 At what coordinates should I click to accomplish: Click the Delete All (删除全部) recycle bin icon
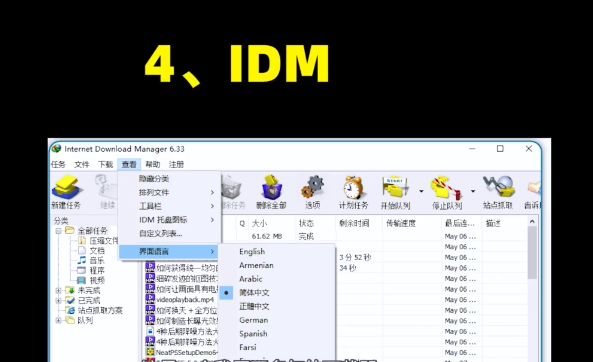click(x=271, y=187)
